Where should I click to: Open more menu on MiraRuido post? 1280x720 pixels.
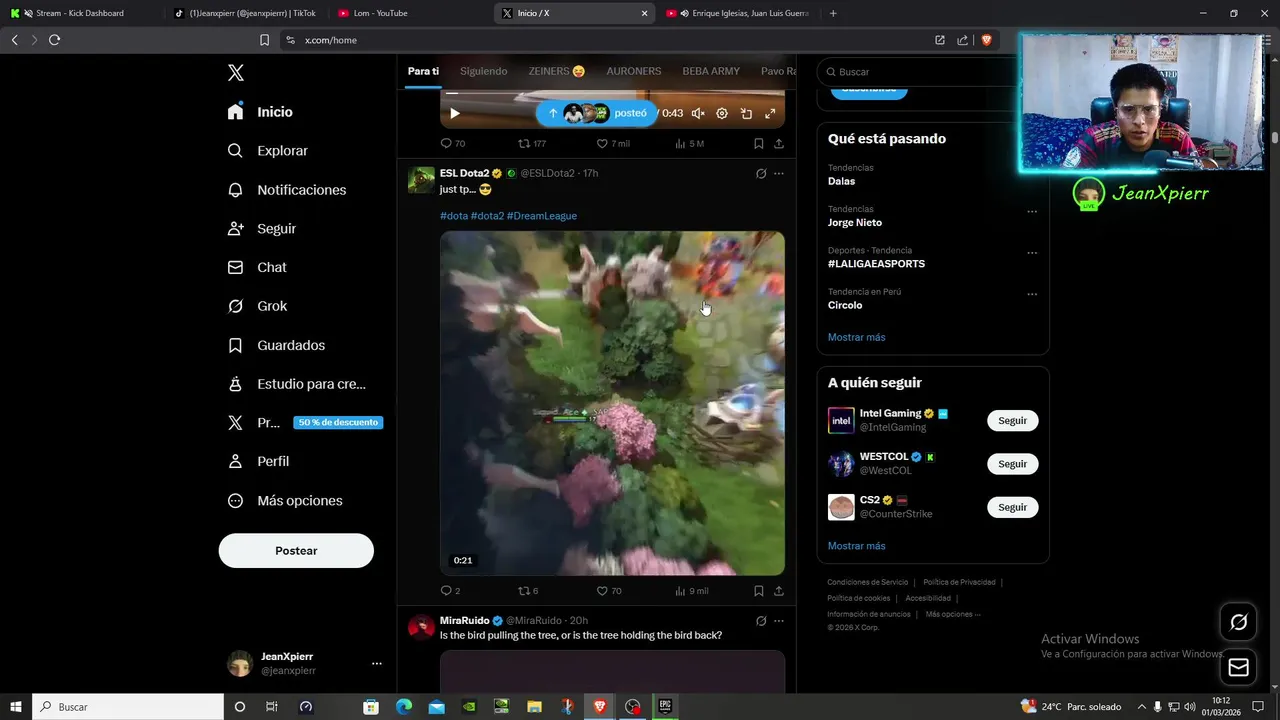coord(779,621)
